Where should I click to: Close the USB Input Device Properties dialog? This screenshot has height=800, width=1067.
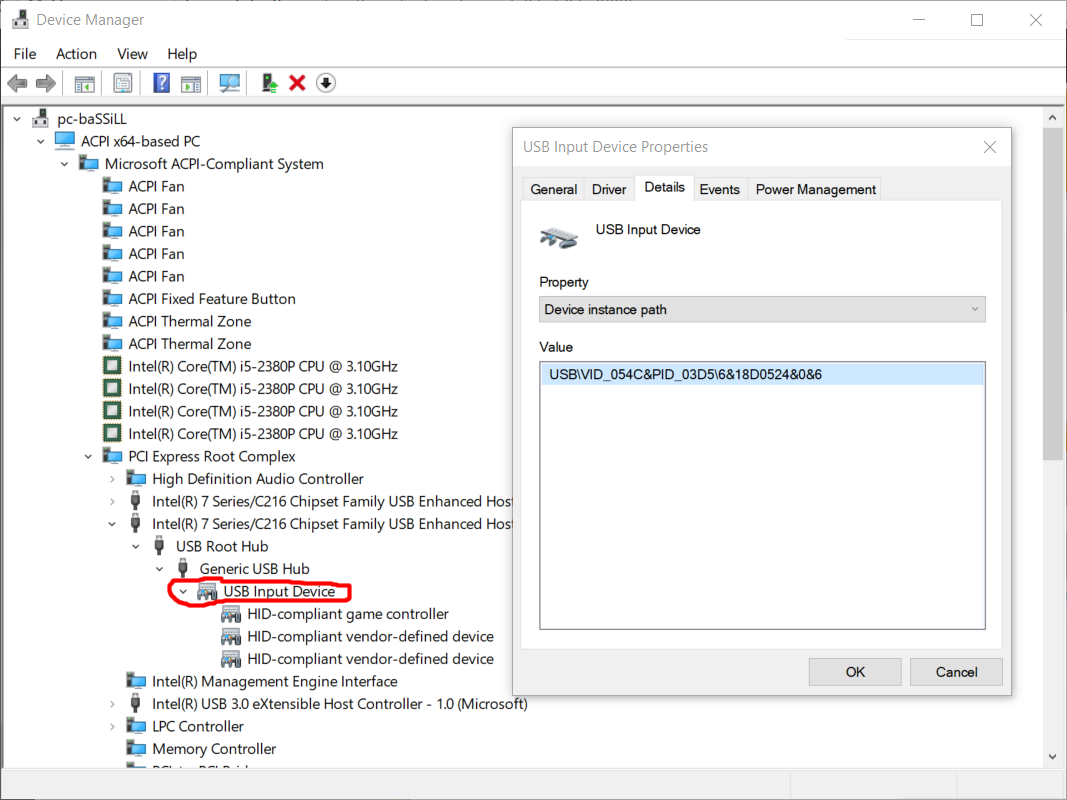(989, 147)
